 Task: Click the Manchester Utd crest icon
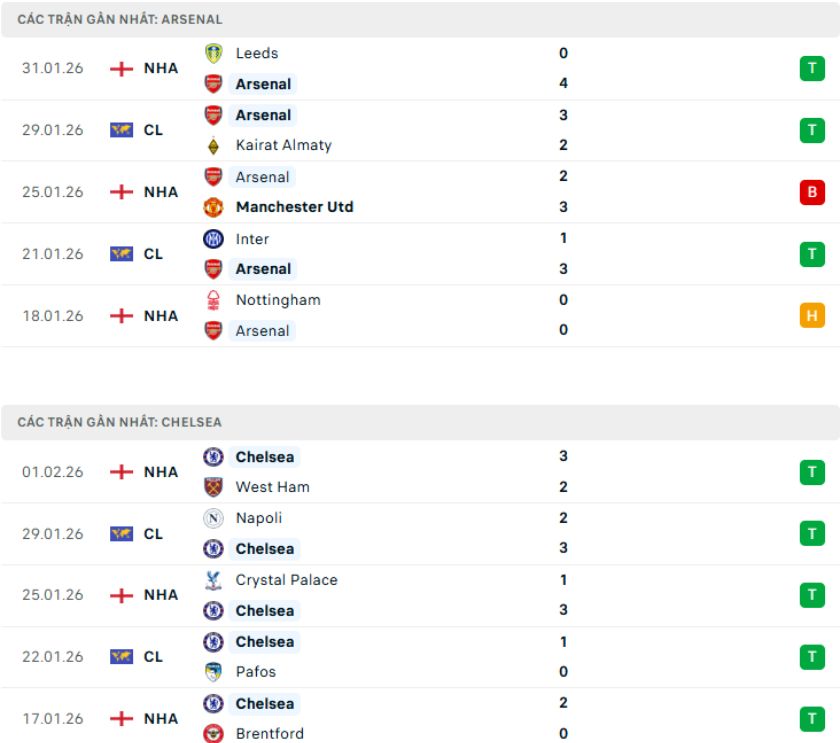point(213,207)
